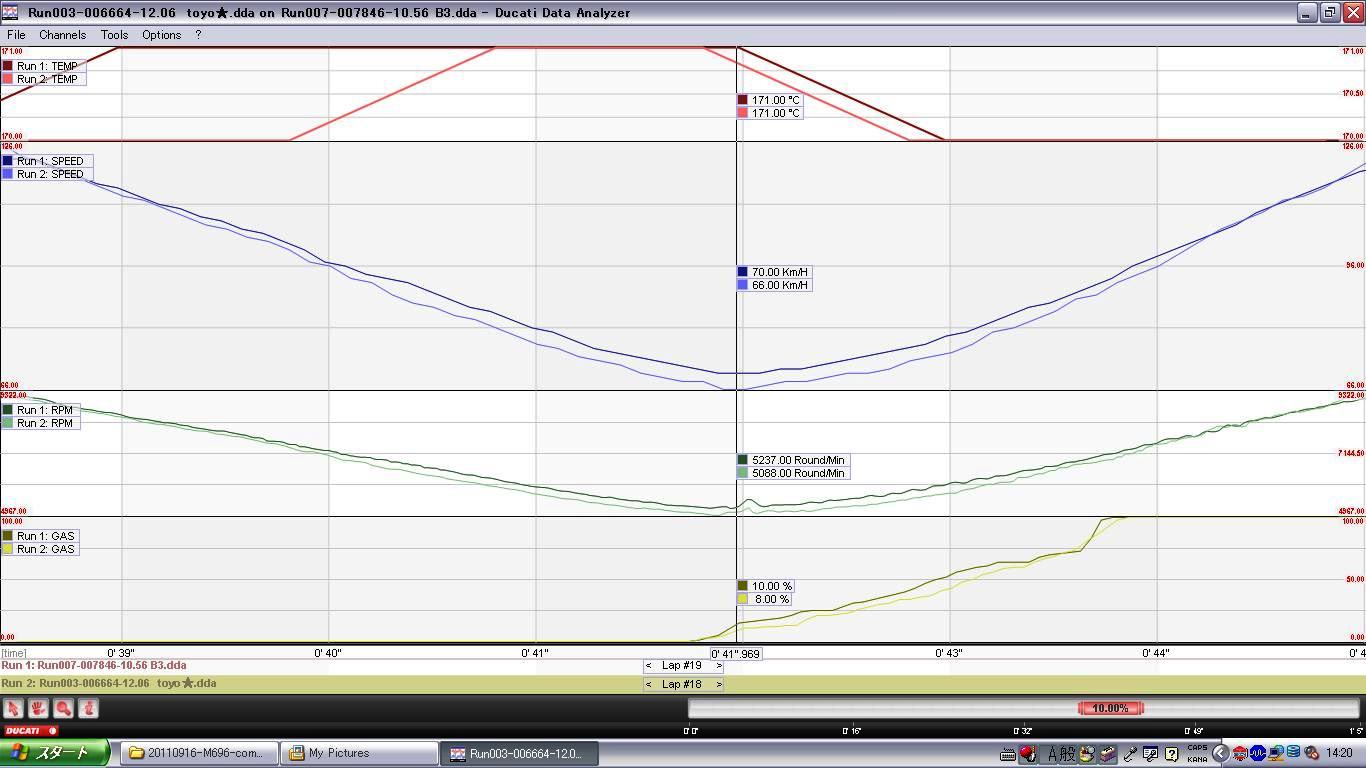Click the language bar microphone icon

tap(1131, 754)
